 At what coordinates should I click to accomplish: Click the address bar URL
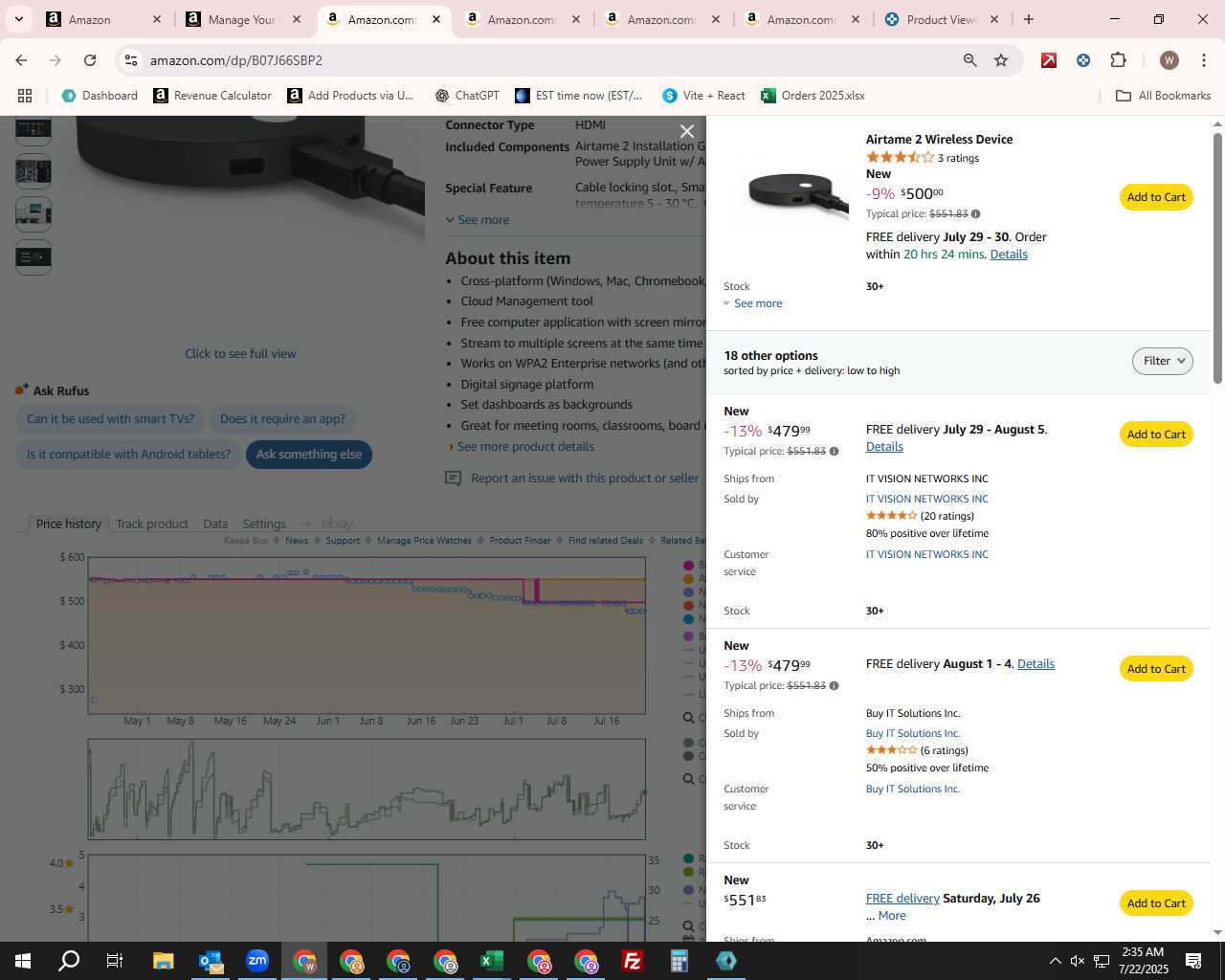(x=235, y=60)
